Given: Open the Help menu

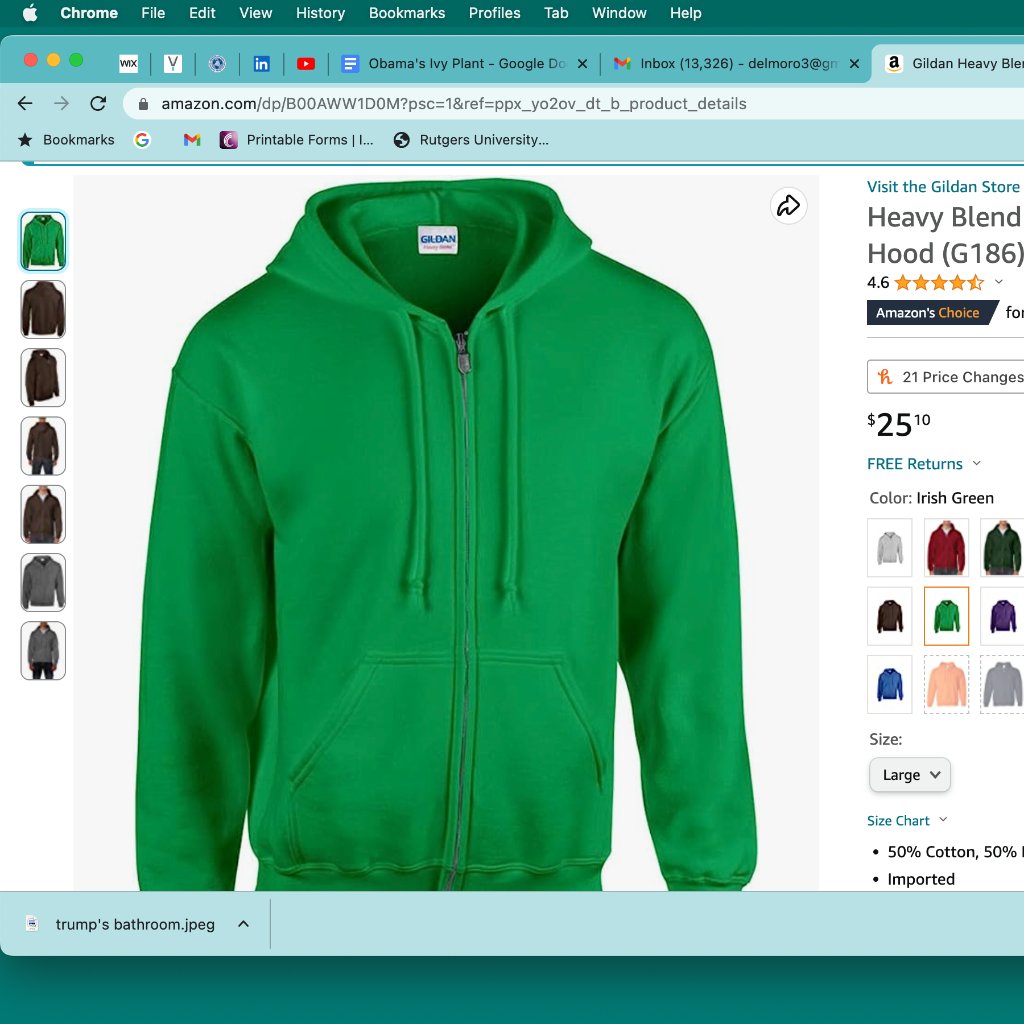Looking at the screenshot, I should point(685,13).
